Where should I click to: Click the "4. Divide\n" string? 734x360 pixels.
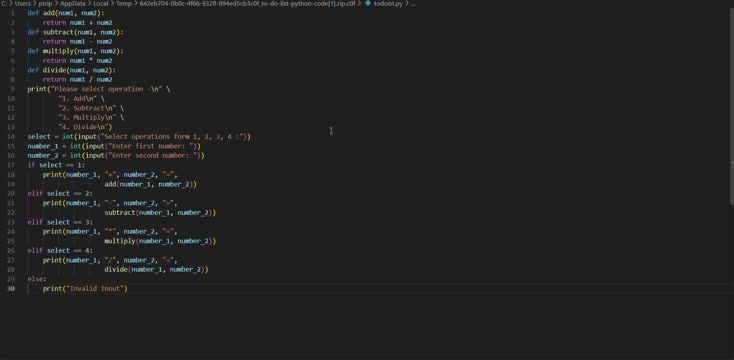(x=83, y=127)
